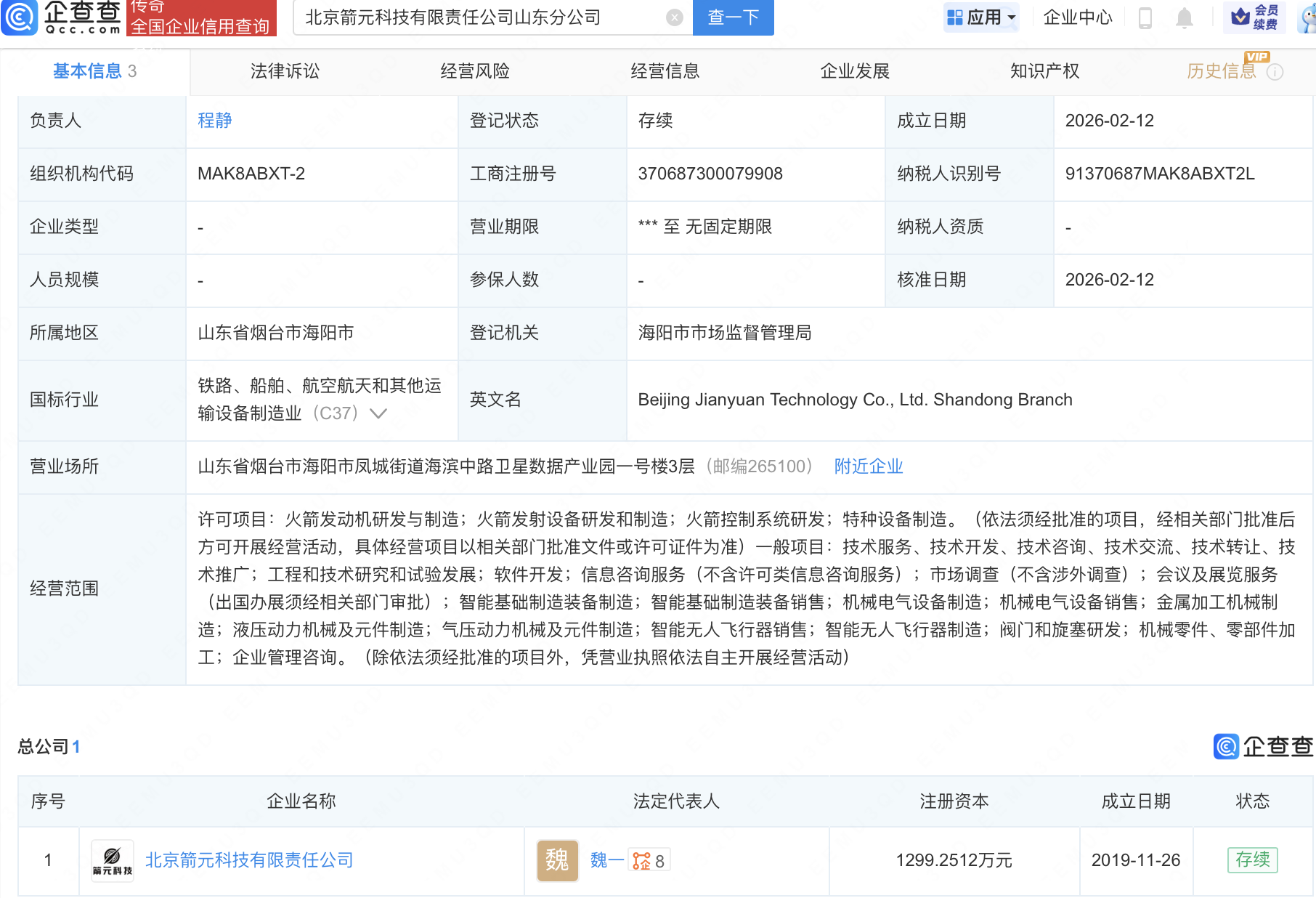1316x898 pixels.
Task: Clear the search box using the X icon
Action: tap(673, 17)
